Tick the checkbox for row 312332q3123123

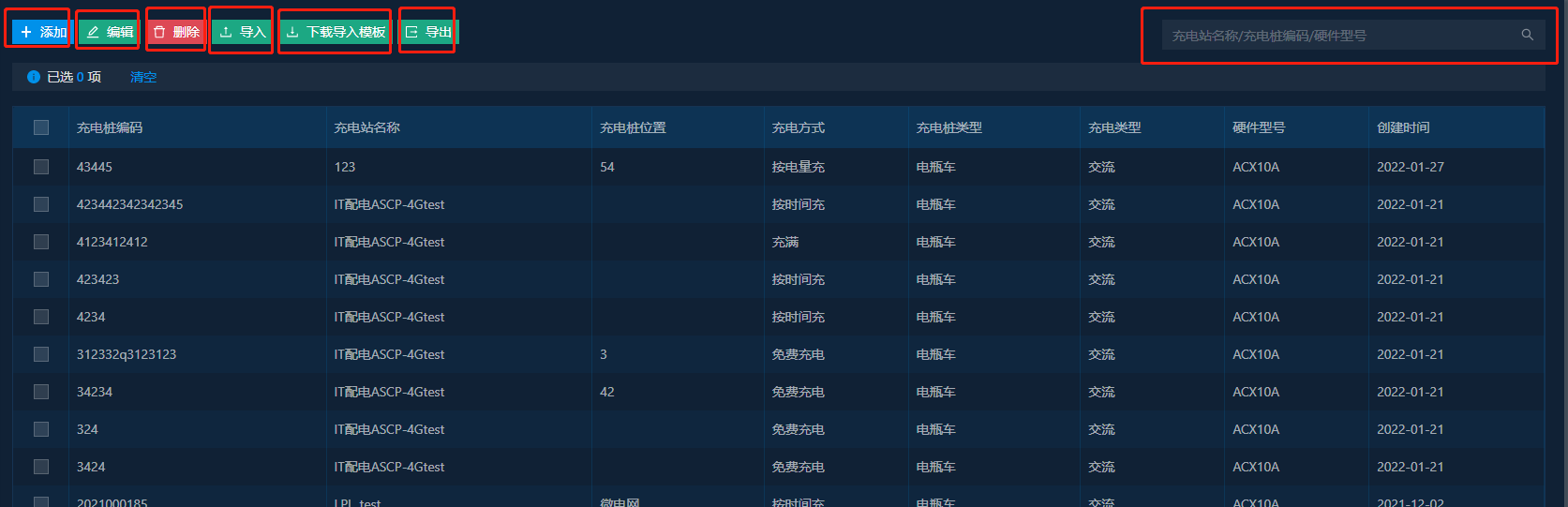point(41,354)
